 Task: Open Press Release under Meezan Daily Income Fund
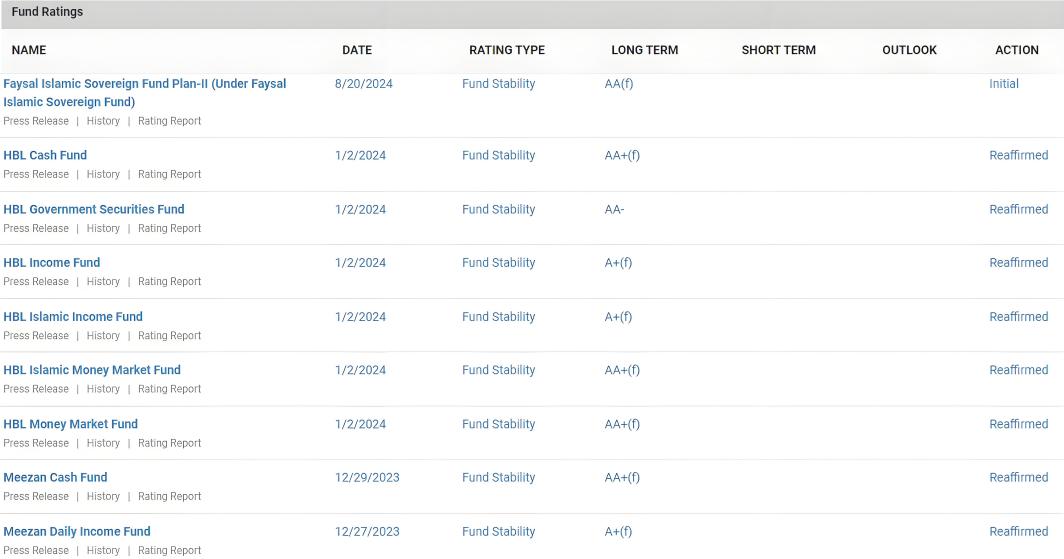pos(36,551)
